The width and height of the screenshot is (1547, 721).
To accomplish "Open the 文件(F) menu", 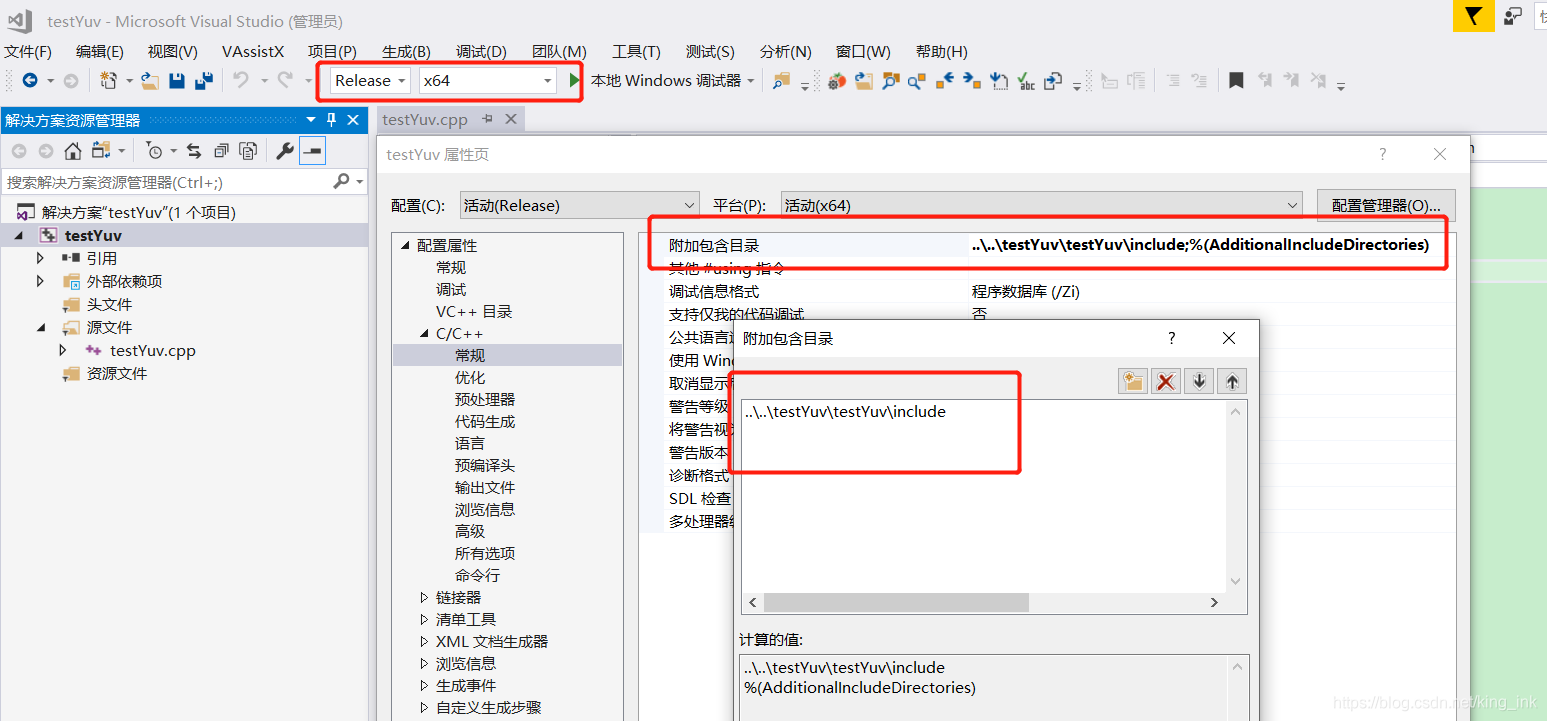I will (x=28, y=52).
